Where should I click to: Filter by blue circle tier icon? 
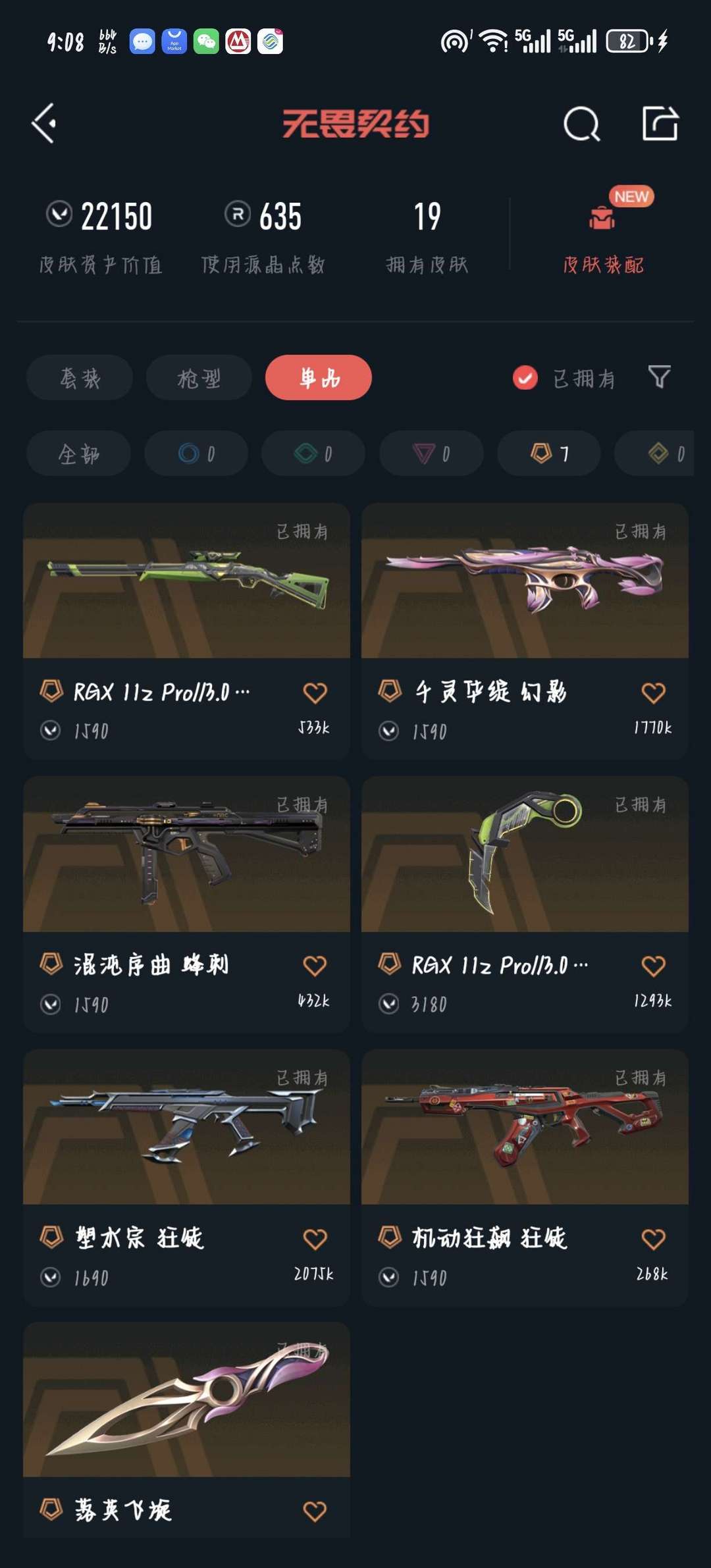pyautogui.click(x=196, y=454)
